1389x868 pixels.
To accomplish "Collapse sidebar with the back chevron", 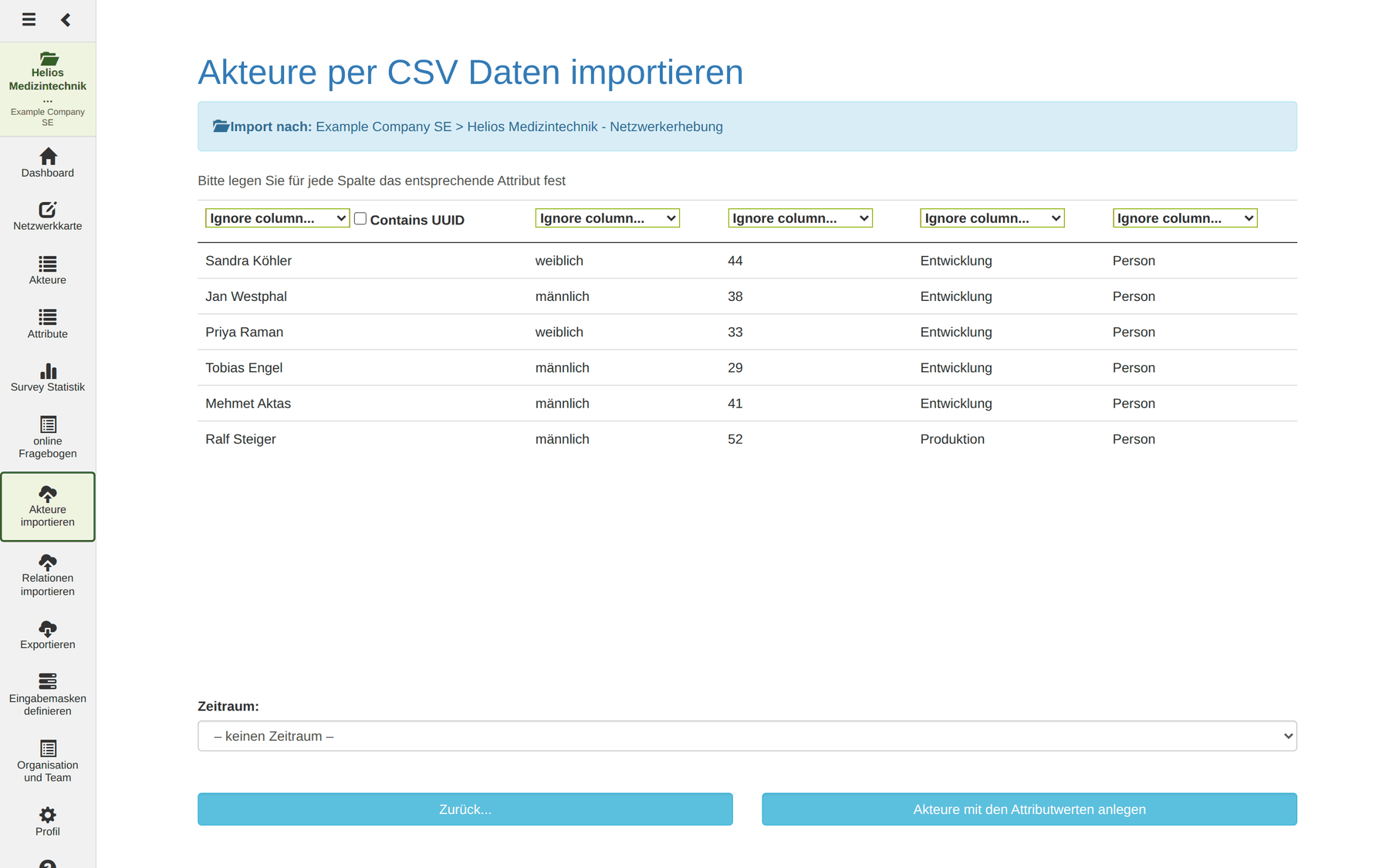I will pyautogui.click(x=66, y=19).
